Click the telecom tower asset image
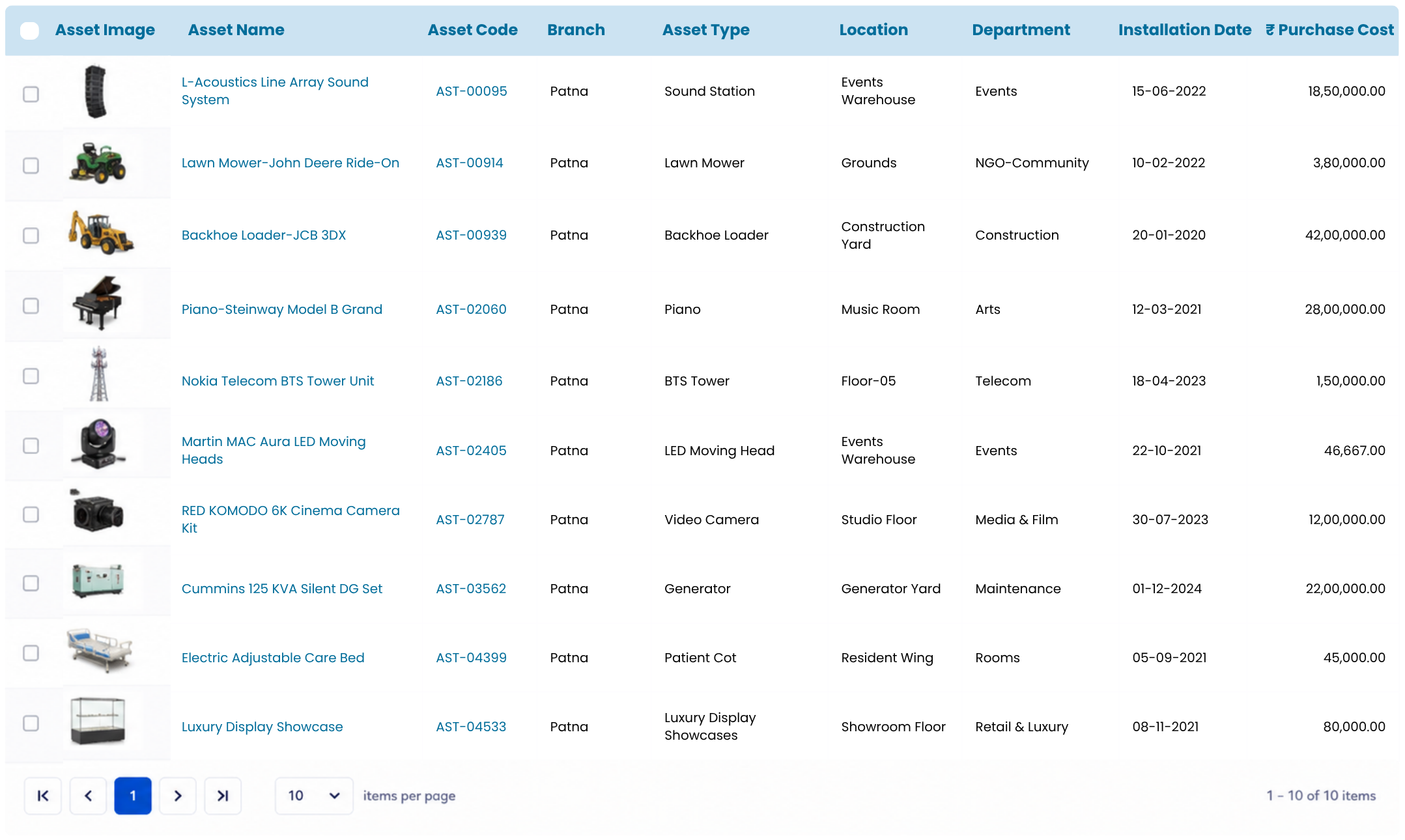This screenshot has height=840, width=1405. click(x=99, y=374)
